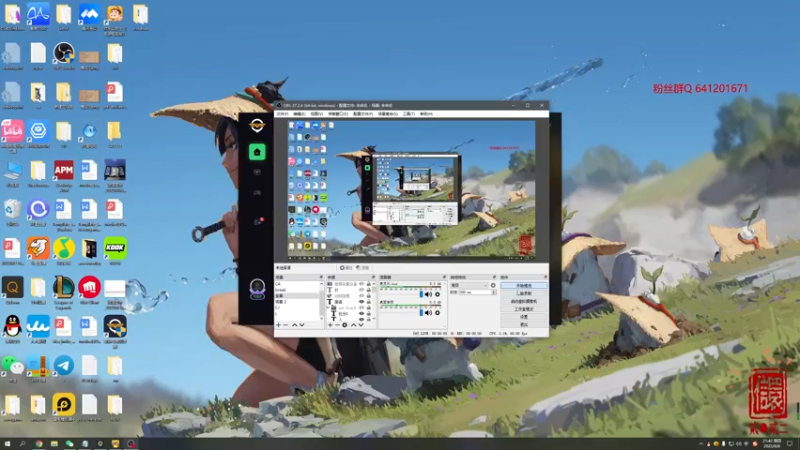Open the 帮助 Help menu in OBS
800x450 pixels.
coord(426,114)
